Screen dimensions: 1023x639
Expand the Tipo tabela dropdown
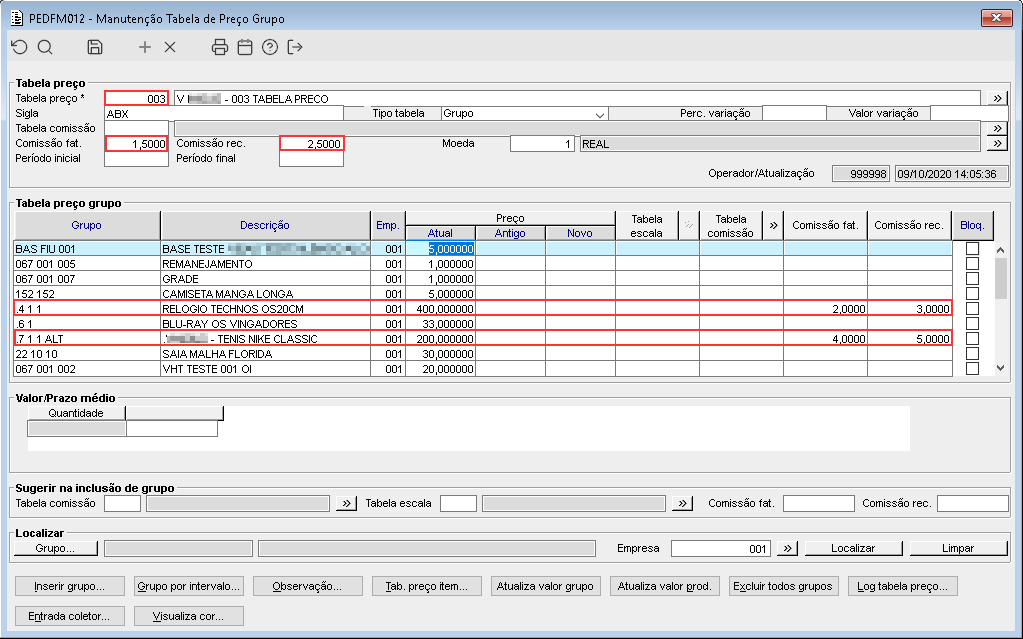600,114
